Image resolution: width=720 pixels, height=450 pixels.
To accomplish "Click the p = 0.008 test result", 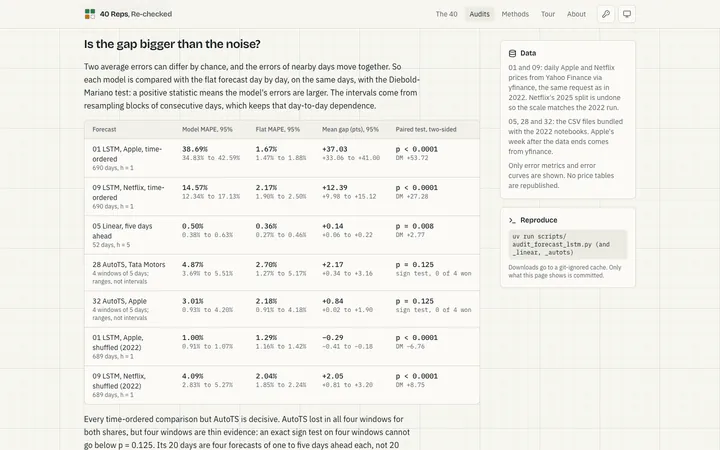I will [415, 226].
